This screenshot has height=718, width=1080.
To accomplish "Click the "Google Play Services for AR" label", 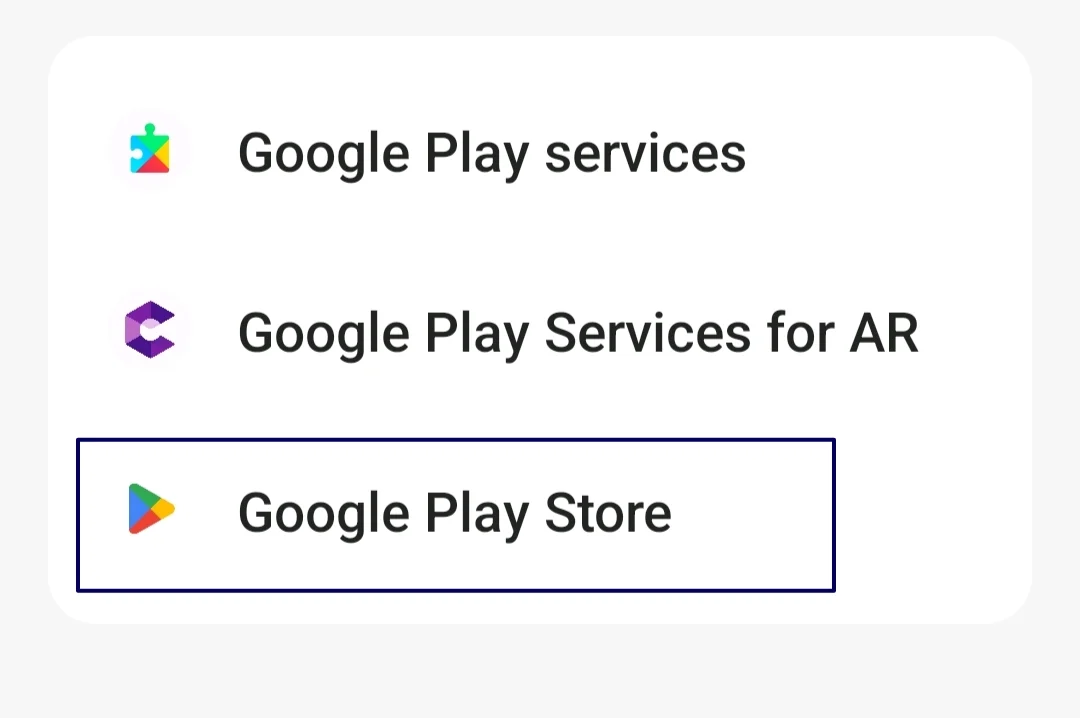I will coord(577,332).
